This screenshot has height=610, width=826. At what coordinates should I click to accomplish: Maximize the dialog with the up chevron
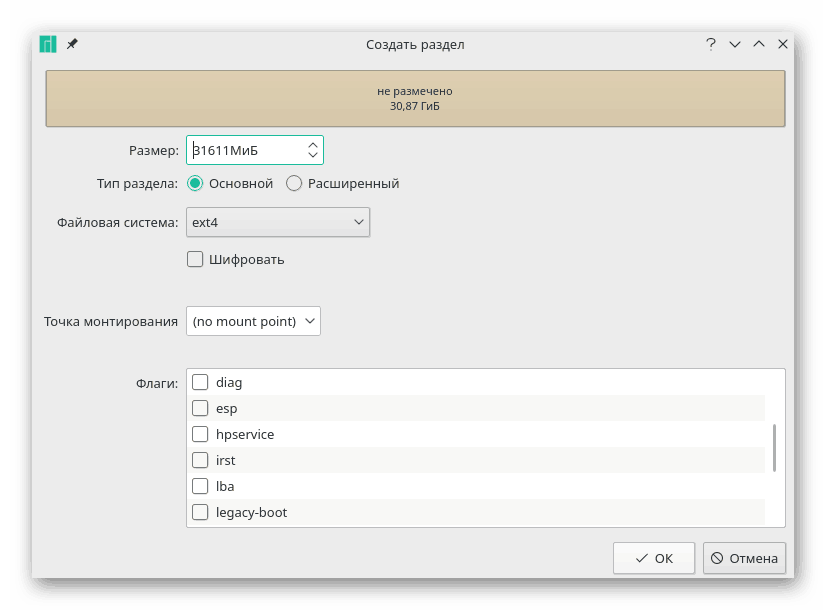tap(759, 44)
